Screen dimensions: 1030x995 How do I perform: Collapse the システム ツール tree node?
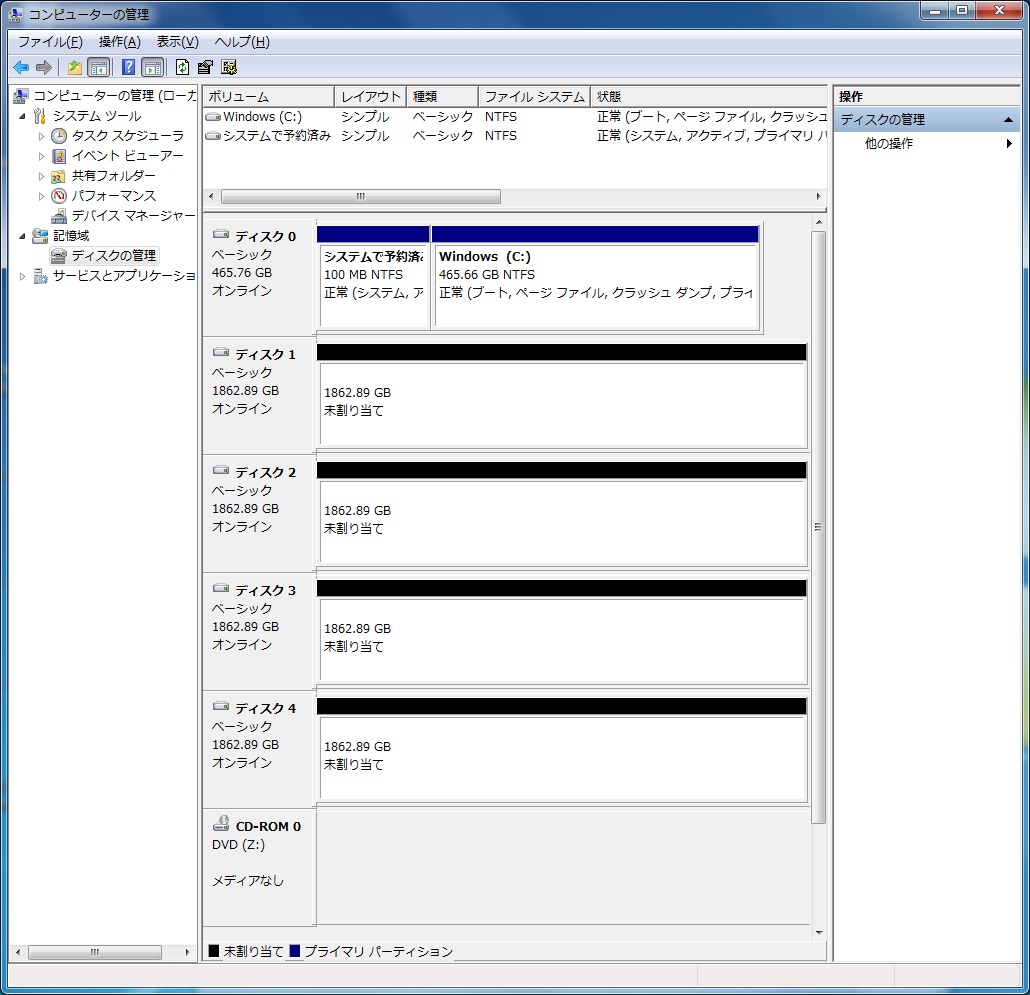point(23,116)
